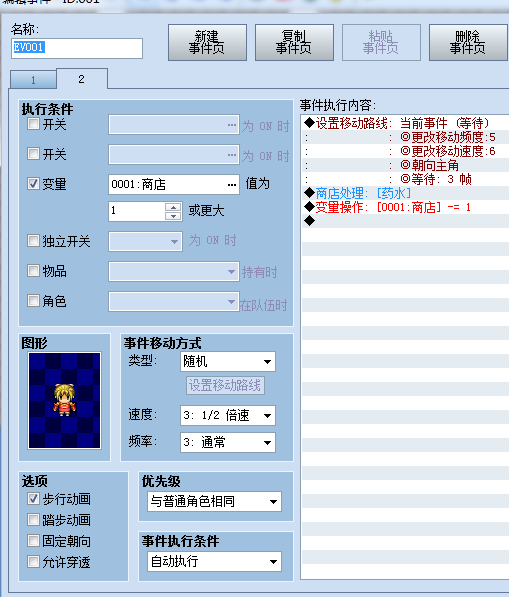509x597 pixels.
Task: Select event page tab 2
Action: tap(81, 79)
